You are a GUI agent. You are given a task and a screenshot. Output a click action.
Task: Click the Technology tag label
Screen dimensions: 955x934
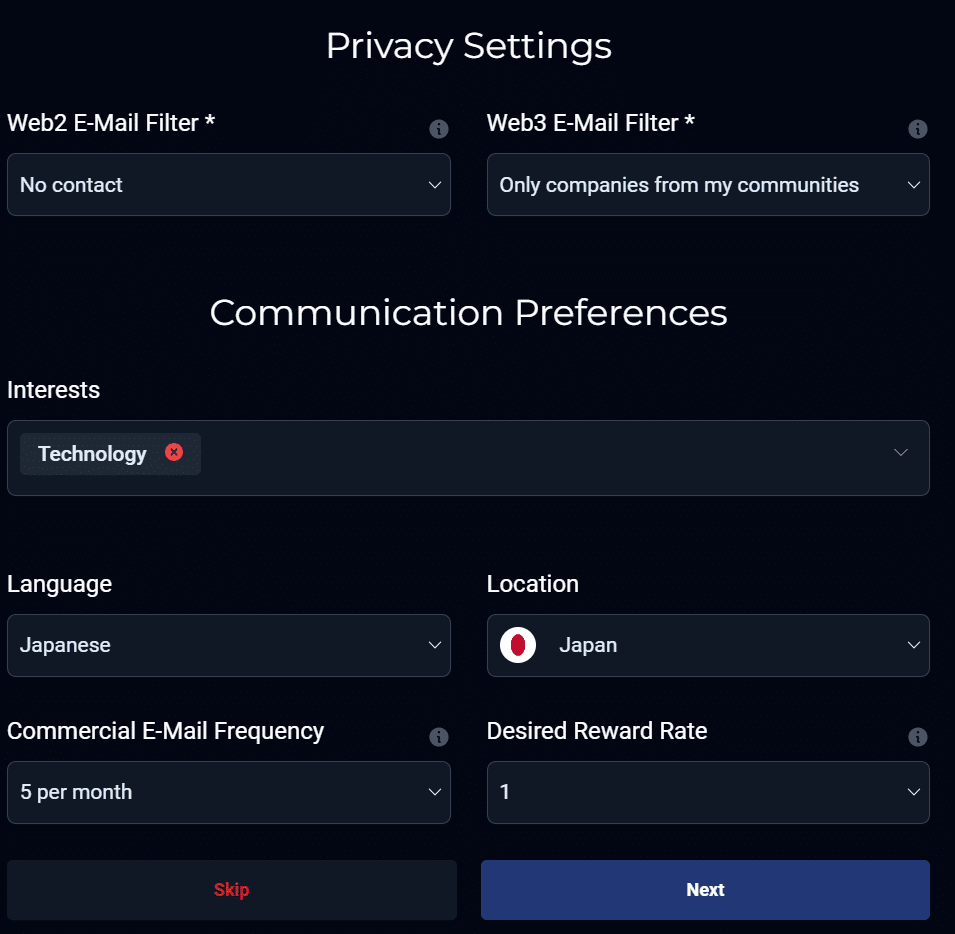(92, 454)
